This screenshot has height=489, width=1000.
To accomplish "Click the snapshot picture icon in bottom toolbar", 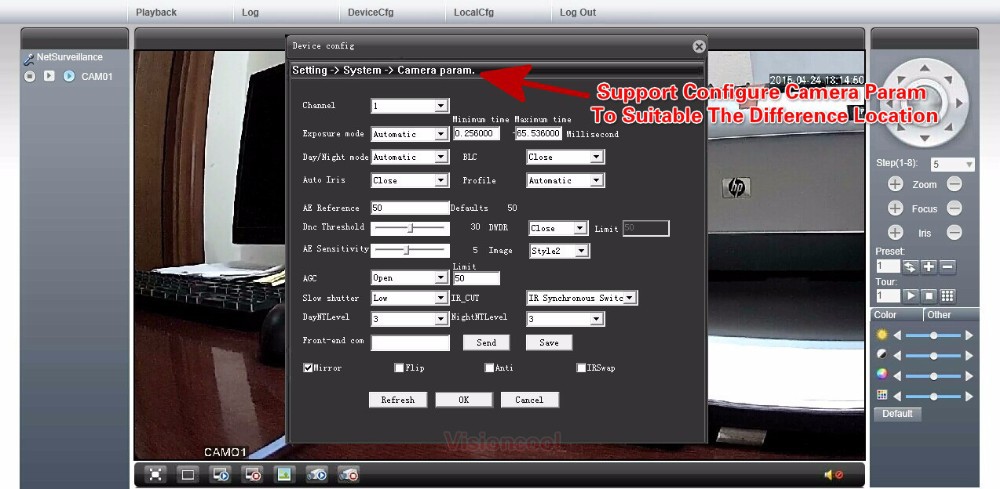I will point(284,474).
